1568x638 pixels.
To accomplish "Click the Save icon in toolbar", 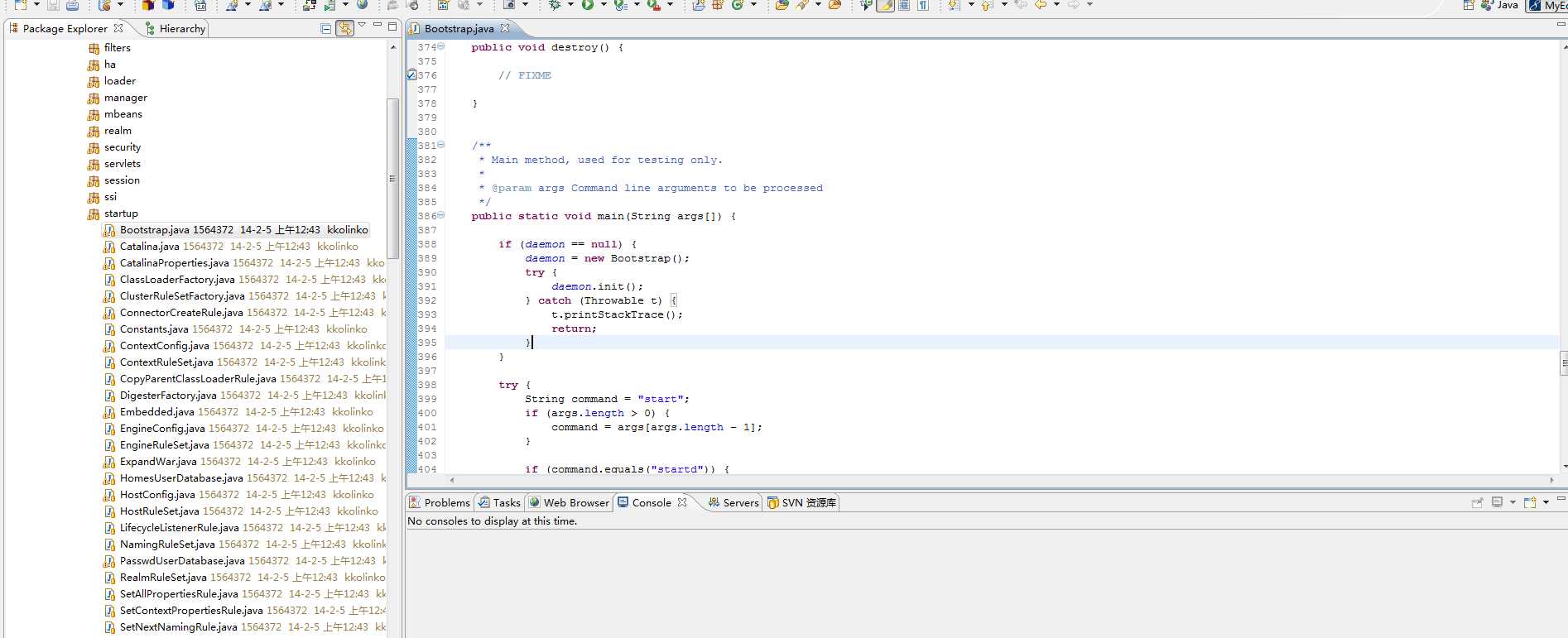I will [x=53, y=5].
